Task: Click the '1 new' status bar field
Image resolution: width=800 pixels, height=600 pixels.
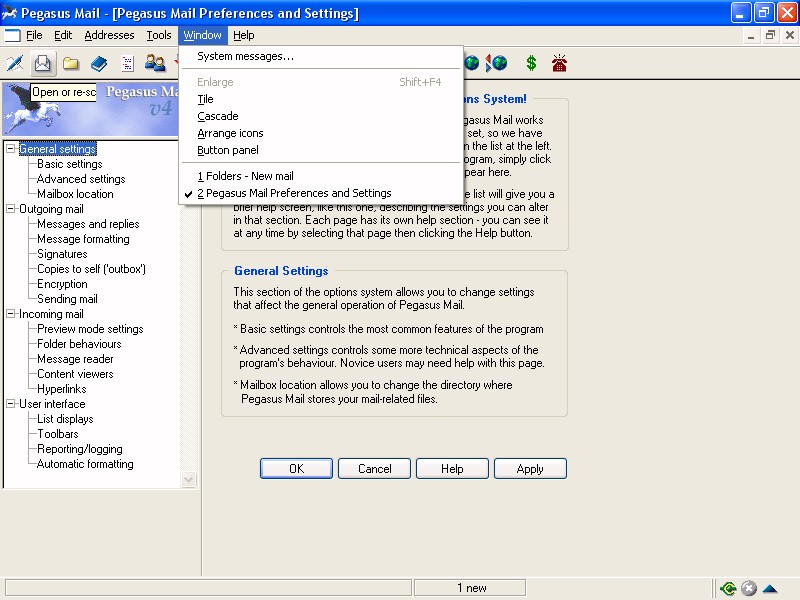Action: (x=470, y=588)
